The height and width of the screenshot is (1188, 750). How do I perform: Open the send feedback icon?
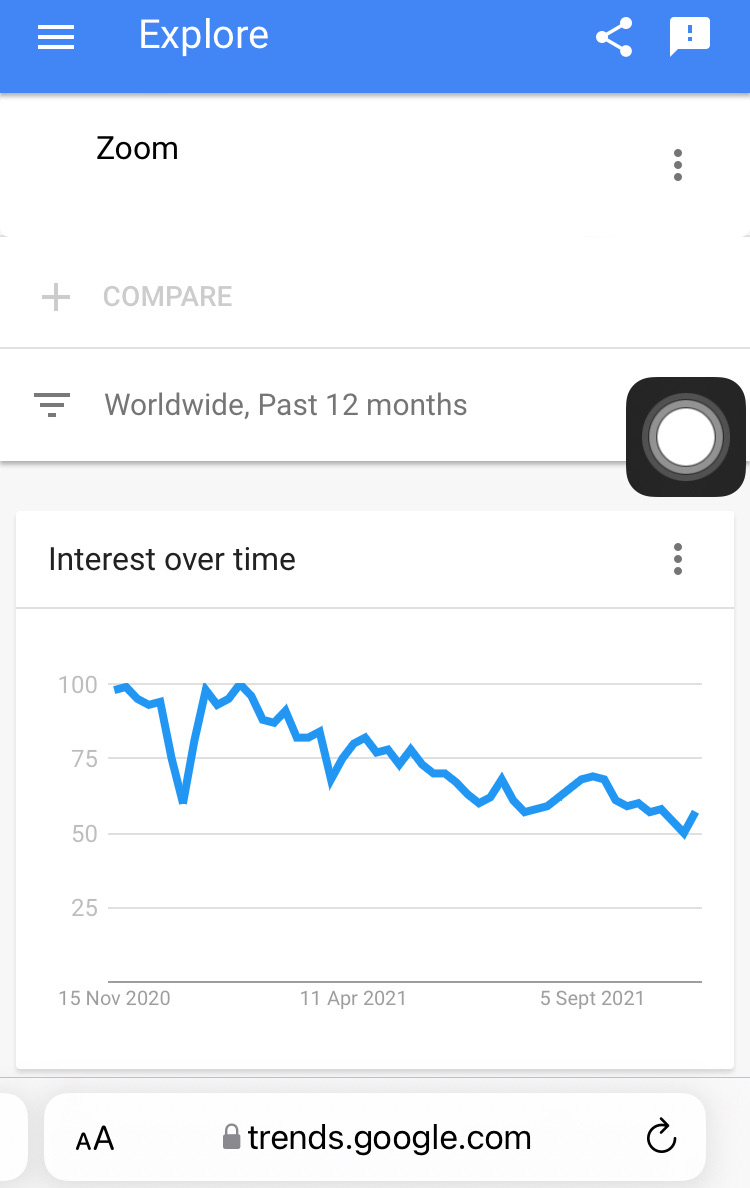689,37
